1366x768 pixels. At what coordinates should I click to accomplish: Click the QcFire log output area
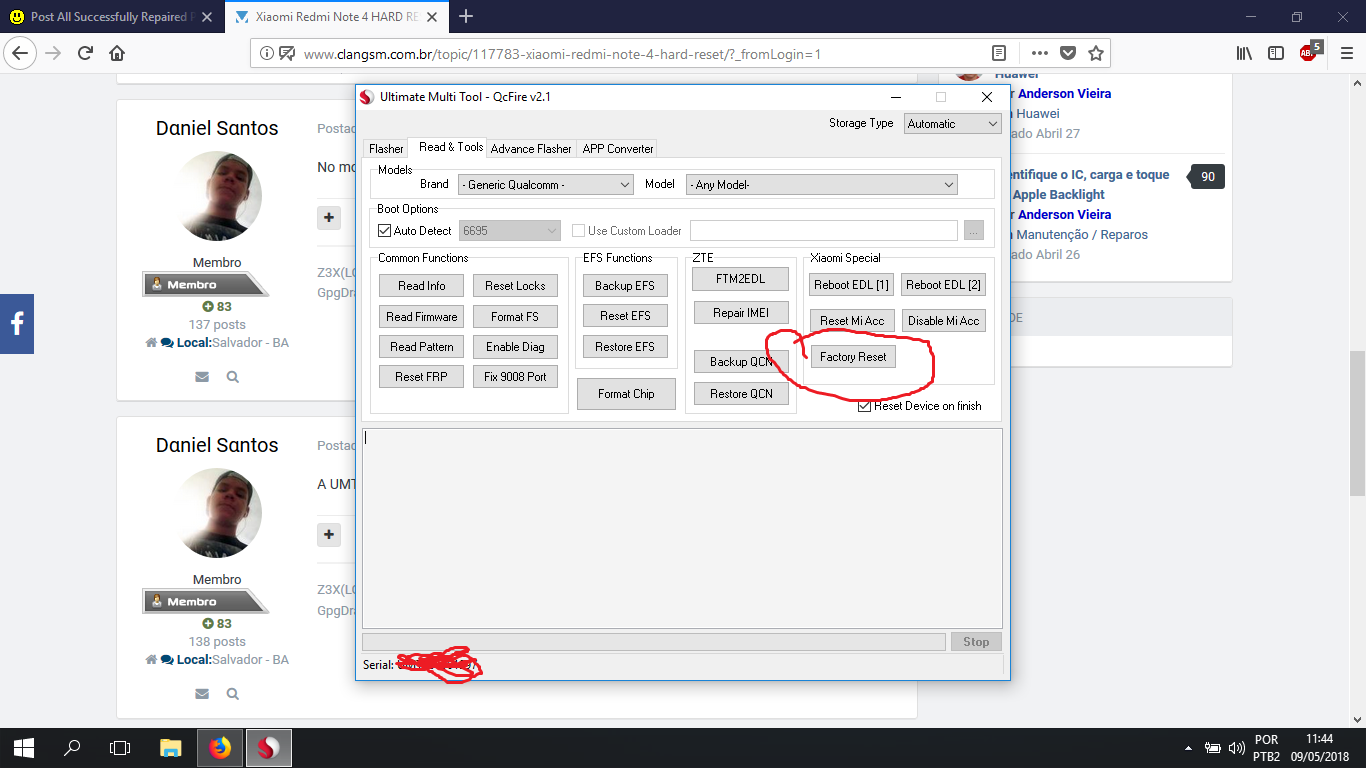pyautogui.click(x=682, y=528)
